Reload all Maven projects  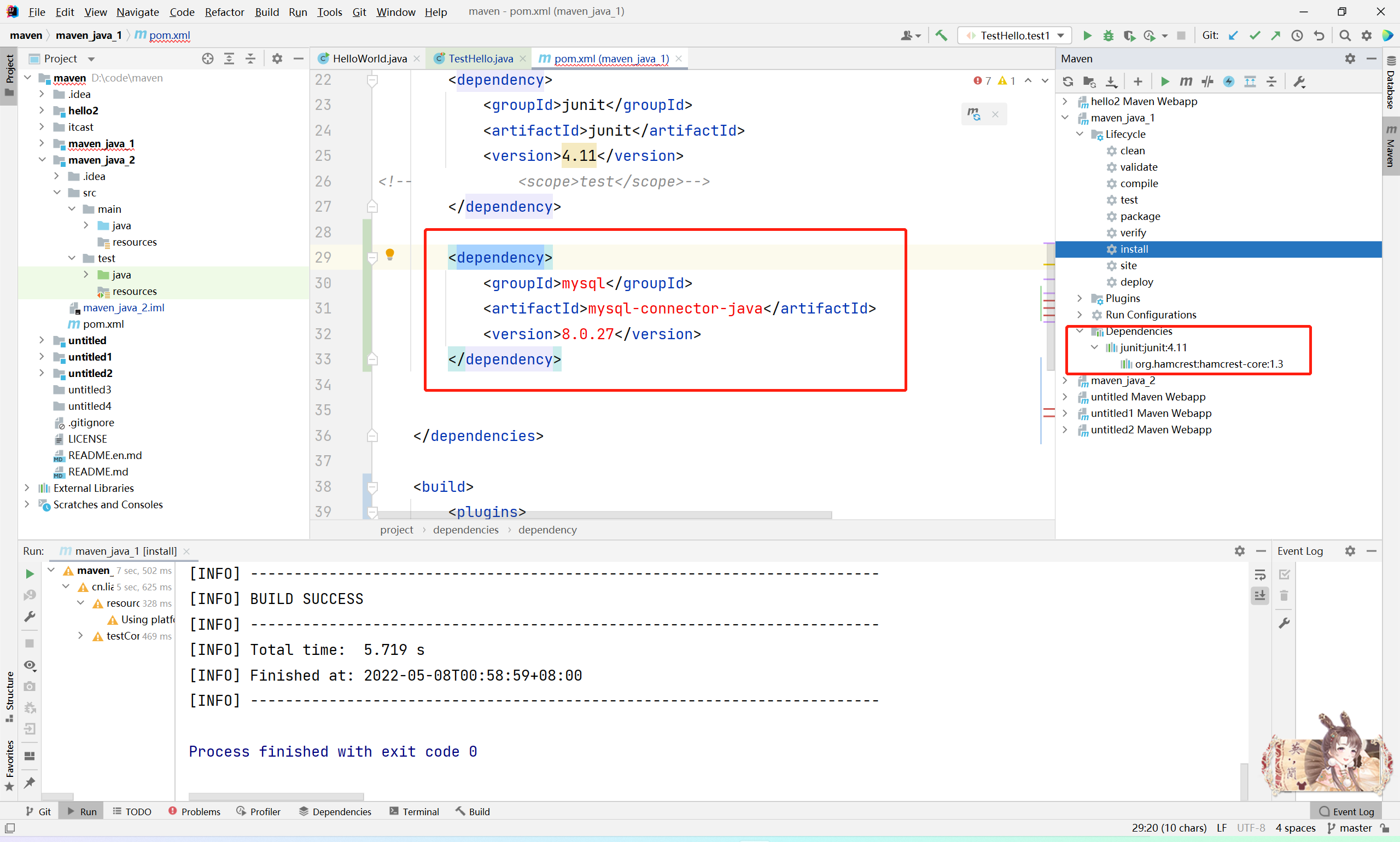1068,81
